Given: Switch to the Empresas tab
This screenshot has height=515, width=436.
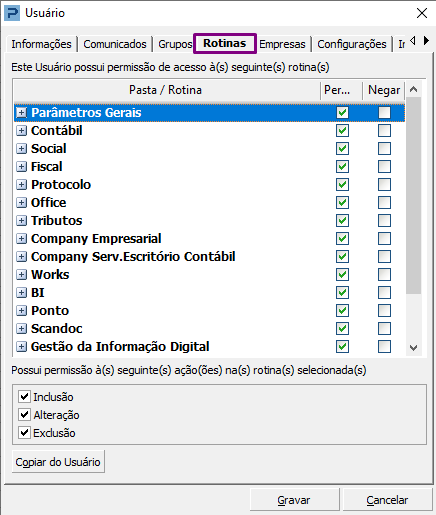Looking at the screenshot, I should 282,44.
